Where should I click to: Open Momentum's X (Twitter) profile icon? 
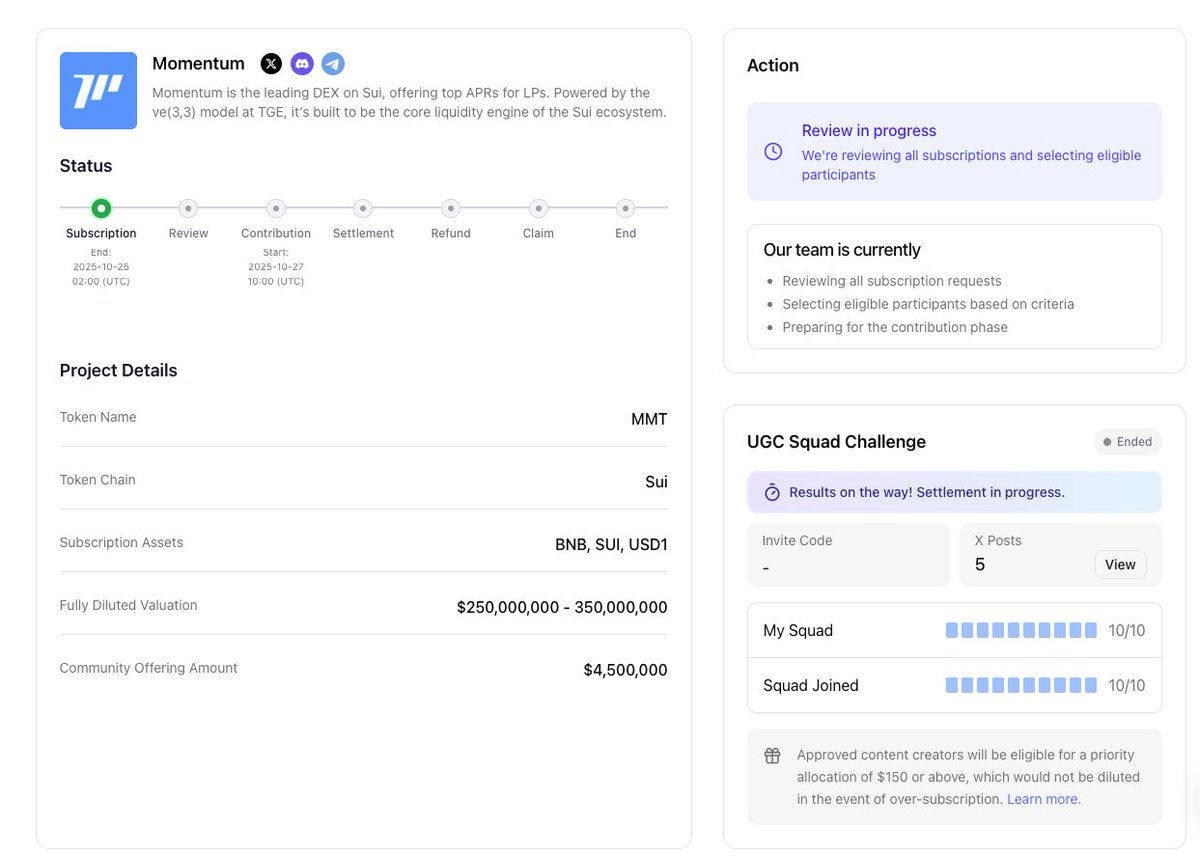pos(271,64)
